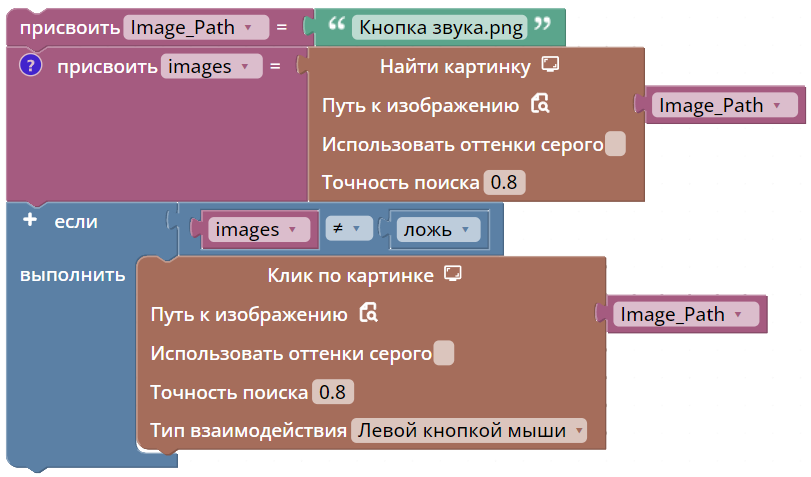
Task: Select the Найти картинку block title
Action: click(455, 67)
